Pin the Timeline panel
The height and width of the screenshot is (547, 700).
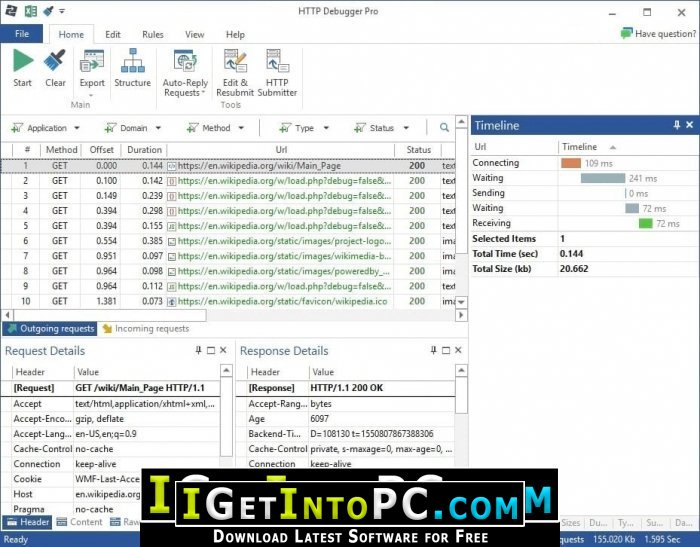pyautogui.click(x=676, y=126)
